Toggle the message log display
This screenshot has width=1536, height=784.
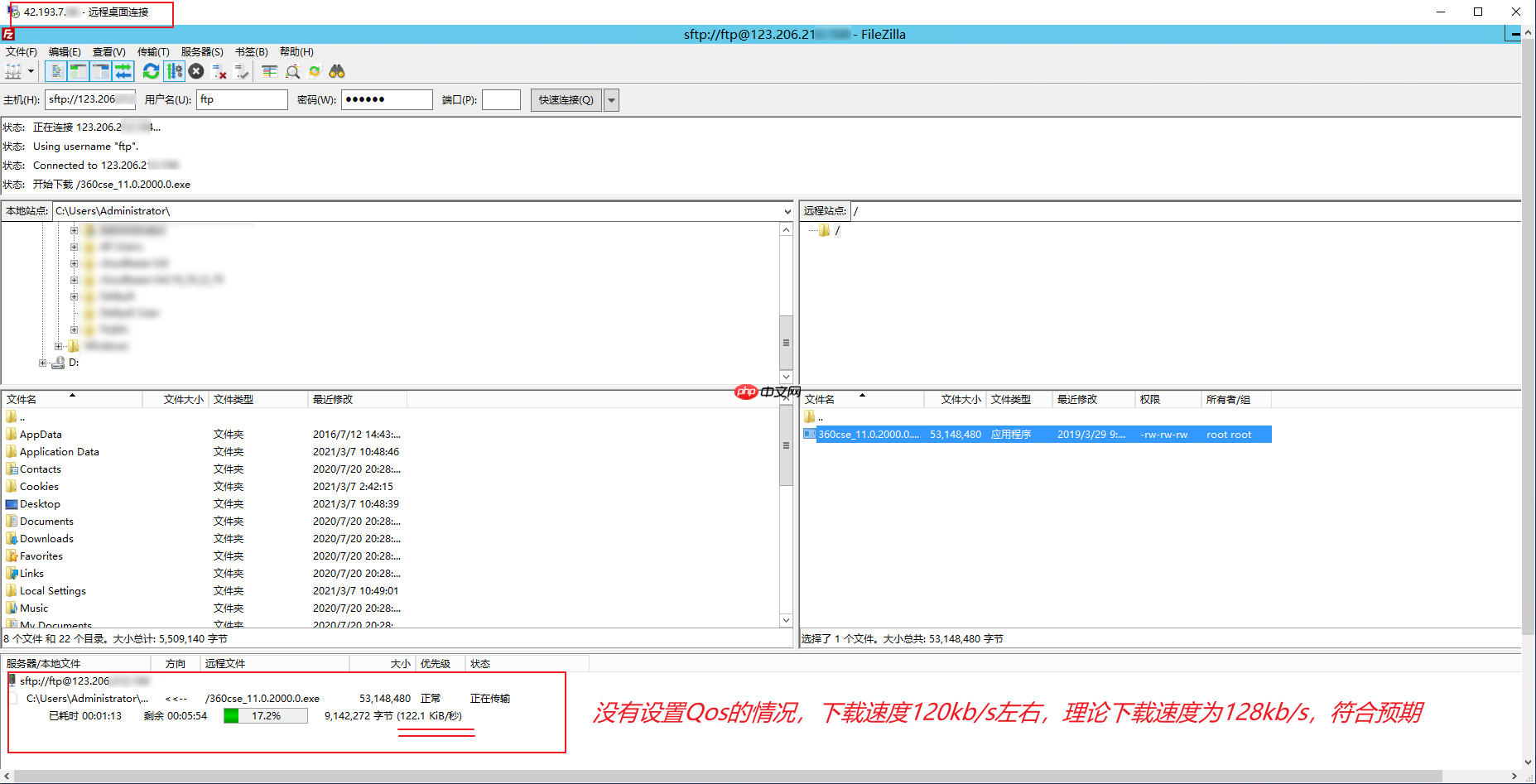point(55,71)
